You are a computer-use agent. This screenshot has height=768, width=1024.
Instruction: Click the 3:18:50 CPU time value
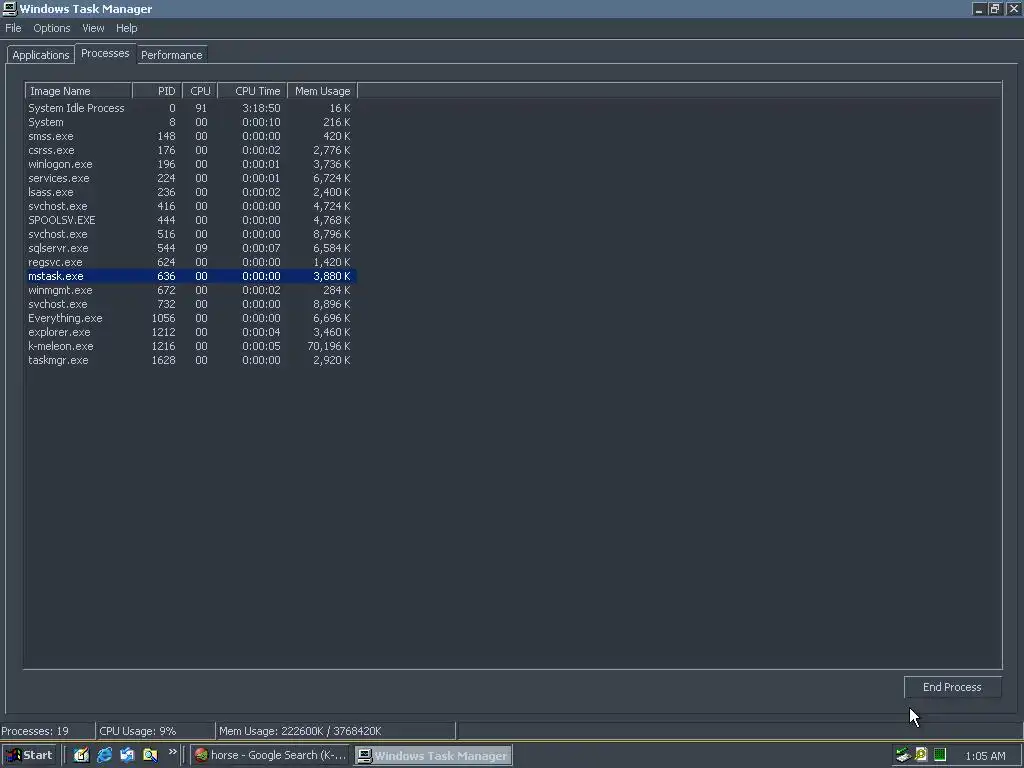(x=261, y=108)
